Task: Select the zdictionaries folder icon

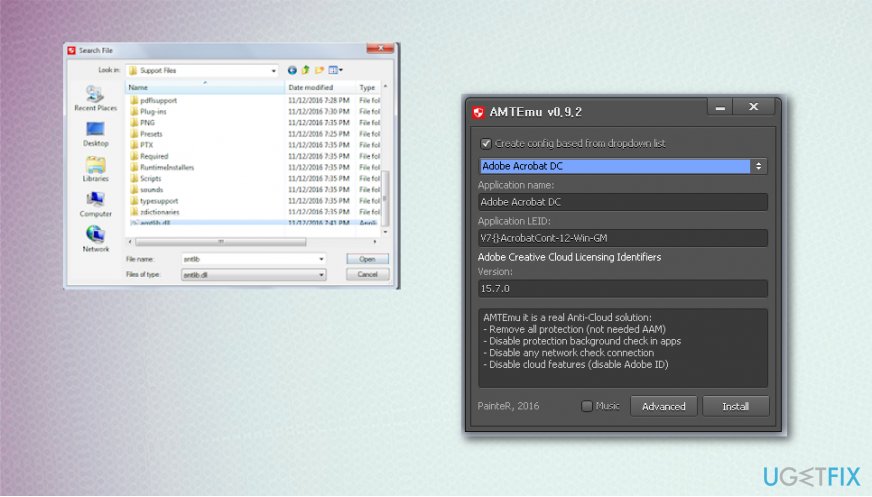Action: pos(134,212)
